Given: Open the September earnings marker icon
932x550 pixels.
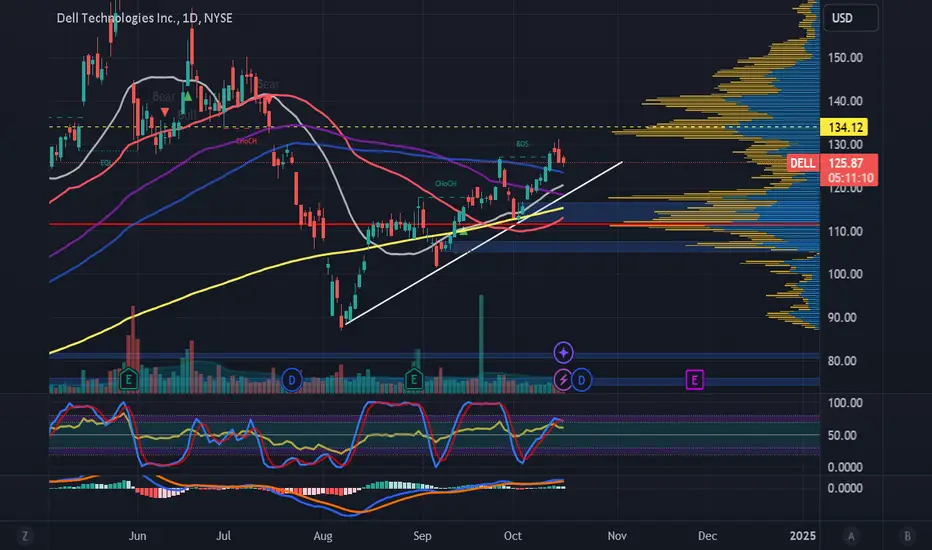Looking at the screenshot, I should tap(414, 379).
